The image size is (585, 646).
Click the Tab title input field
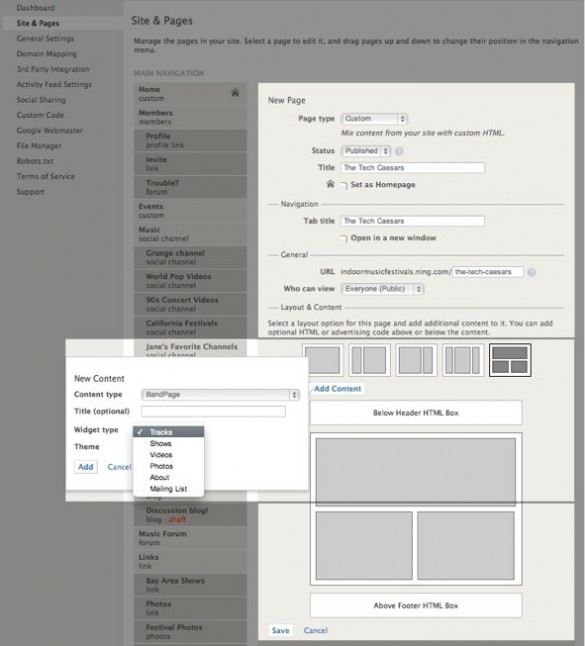tap(412, 221)
